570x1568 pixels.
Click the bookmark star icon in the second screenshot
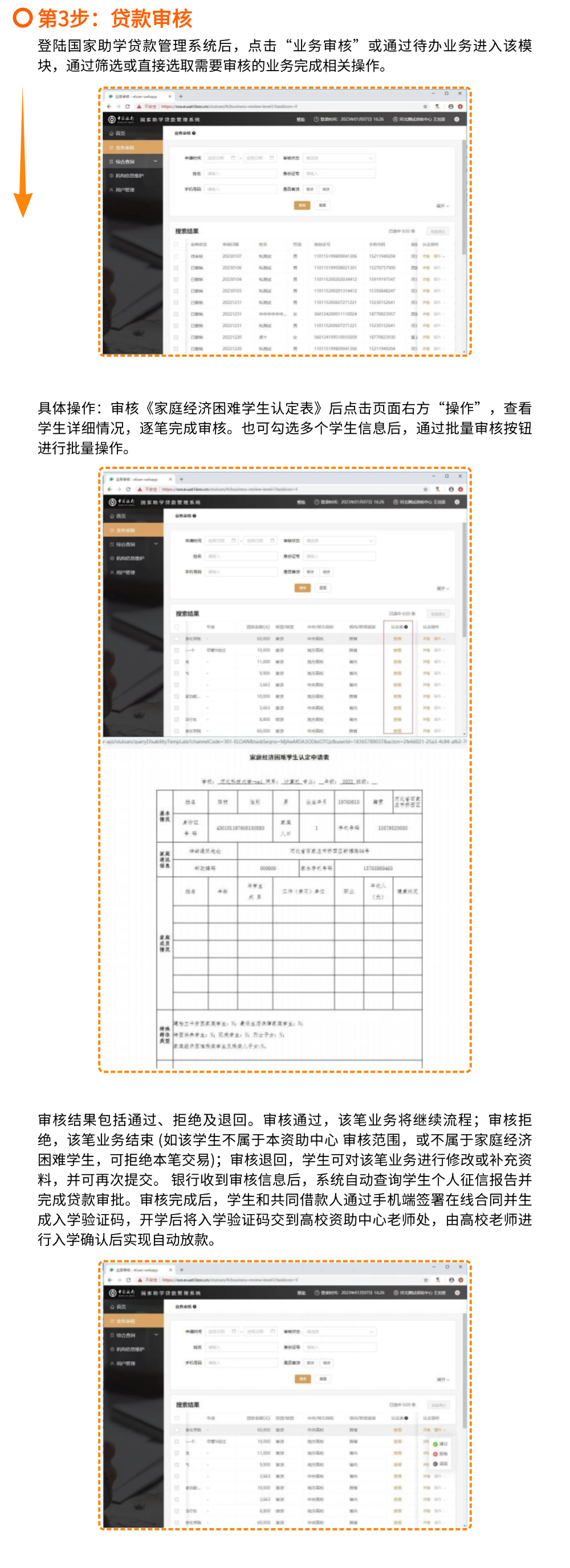[425, 490]
